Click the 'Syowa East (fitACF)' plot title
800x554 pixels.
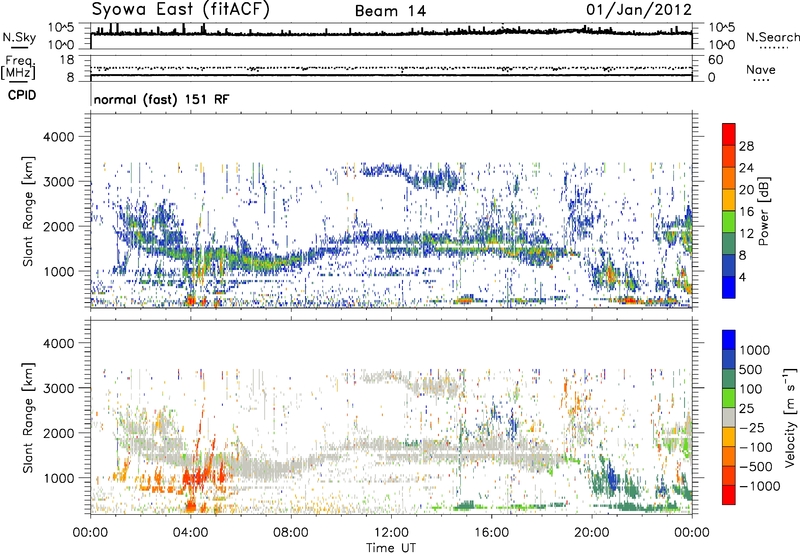[x=181, y=9]
